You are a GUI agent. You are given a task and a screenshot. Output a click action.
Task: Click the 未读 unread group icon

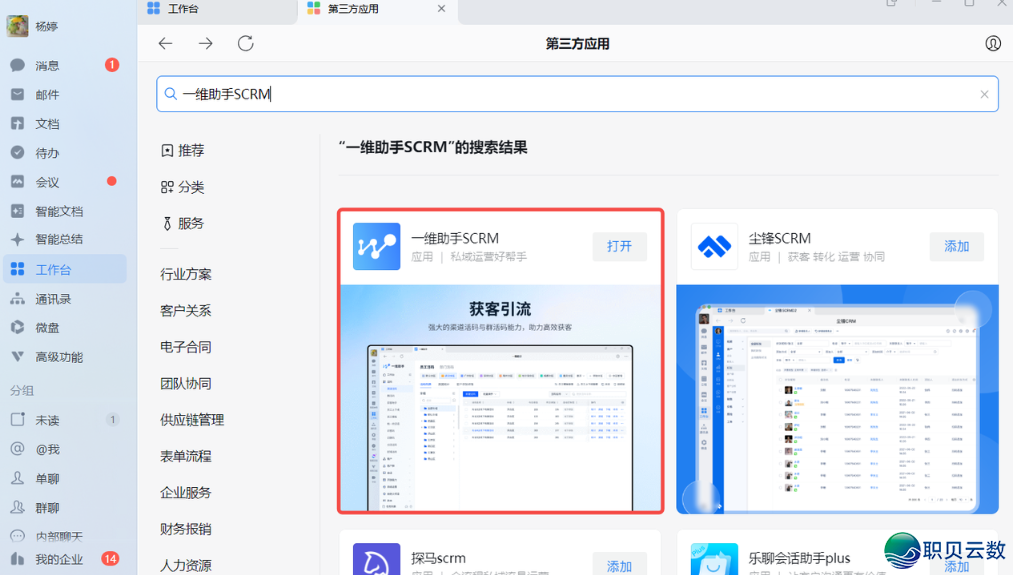coord(17,420)
